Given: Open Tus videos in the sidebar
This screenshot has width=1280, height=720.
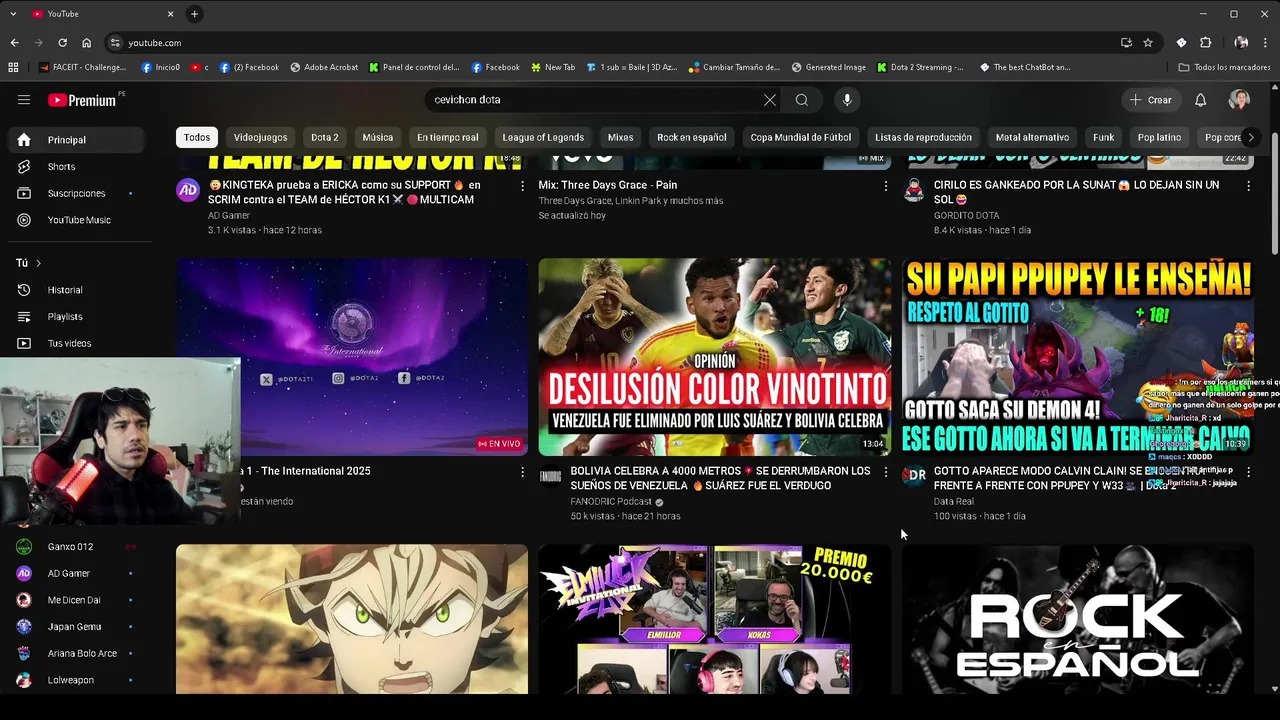Looking at the screenshot, I should [x=76, y=343].
